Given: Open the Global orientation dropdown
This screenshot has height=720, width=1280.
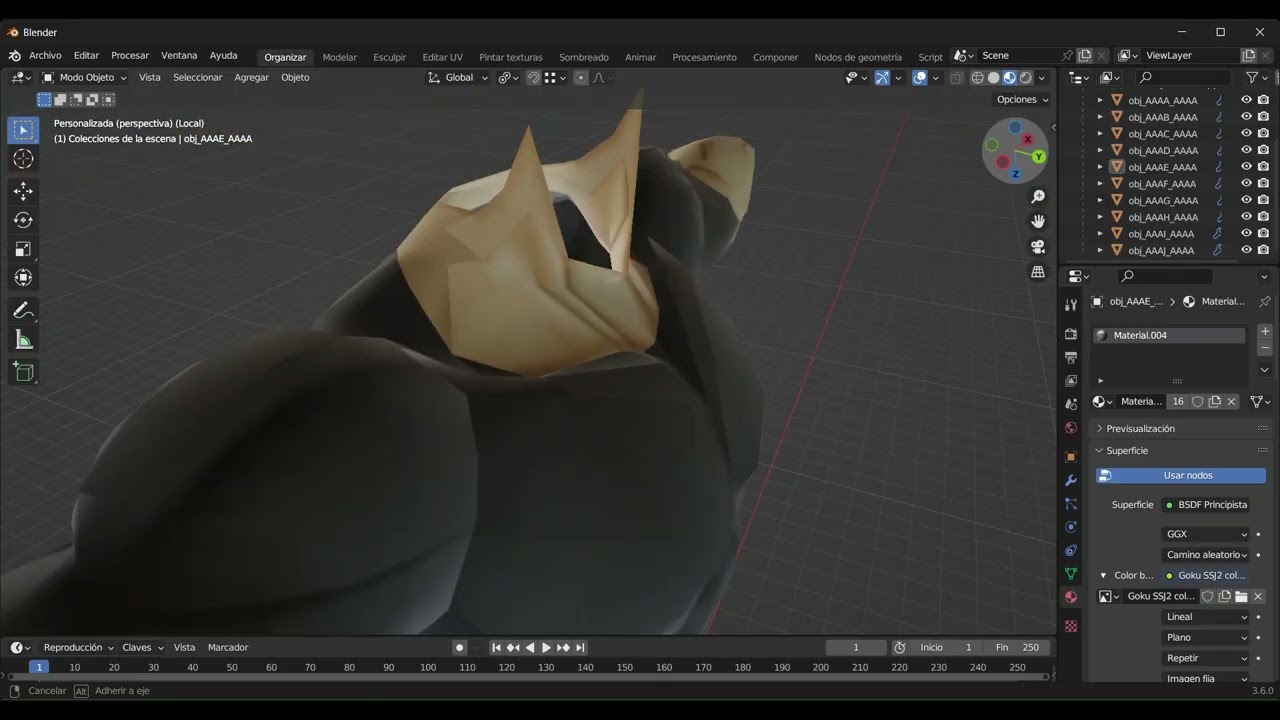Looking at the screenshot, I should coord(458,78).
